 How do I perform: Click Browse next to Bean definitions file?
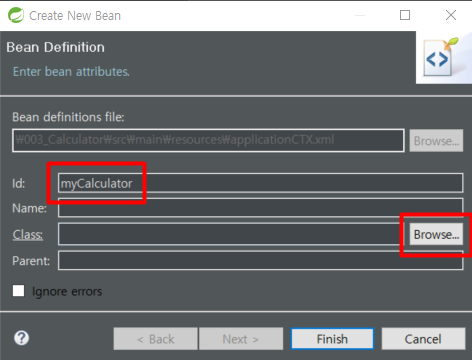click(436, 141)
